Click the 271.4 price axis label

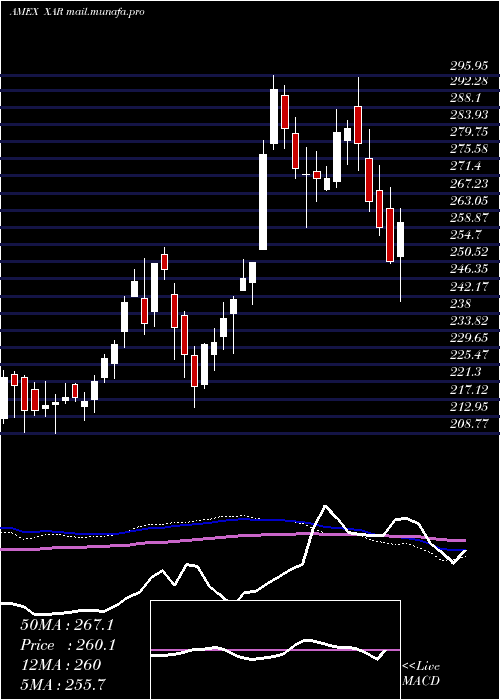point(465,167)
